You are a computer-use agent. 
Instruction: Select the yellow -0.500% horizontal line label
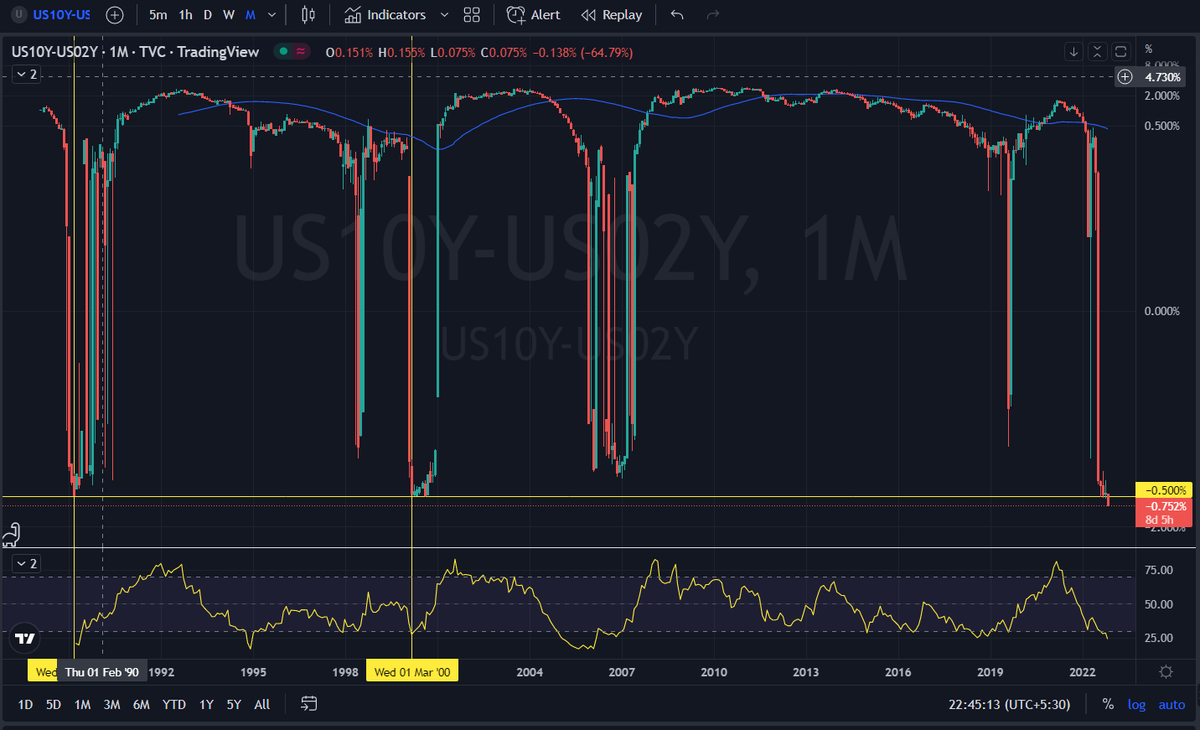[x=1163, y=490]
